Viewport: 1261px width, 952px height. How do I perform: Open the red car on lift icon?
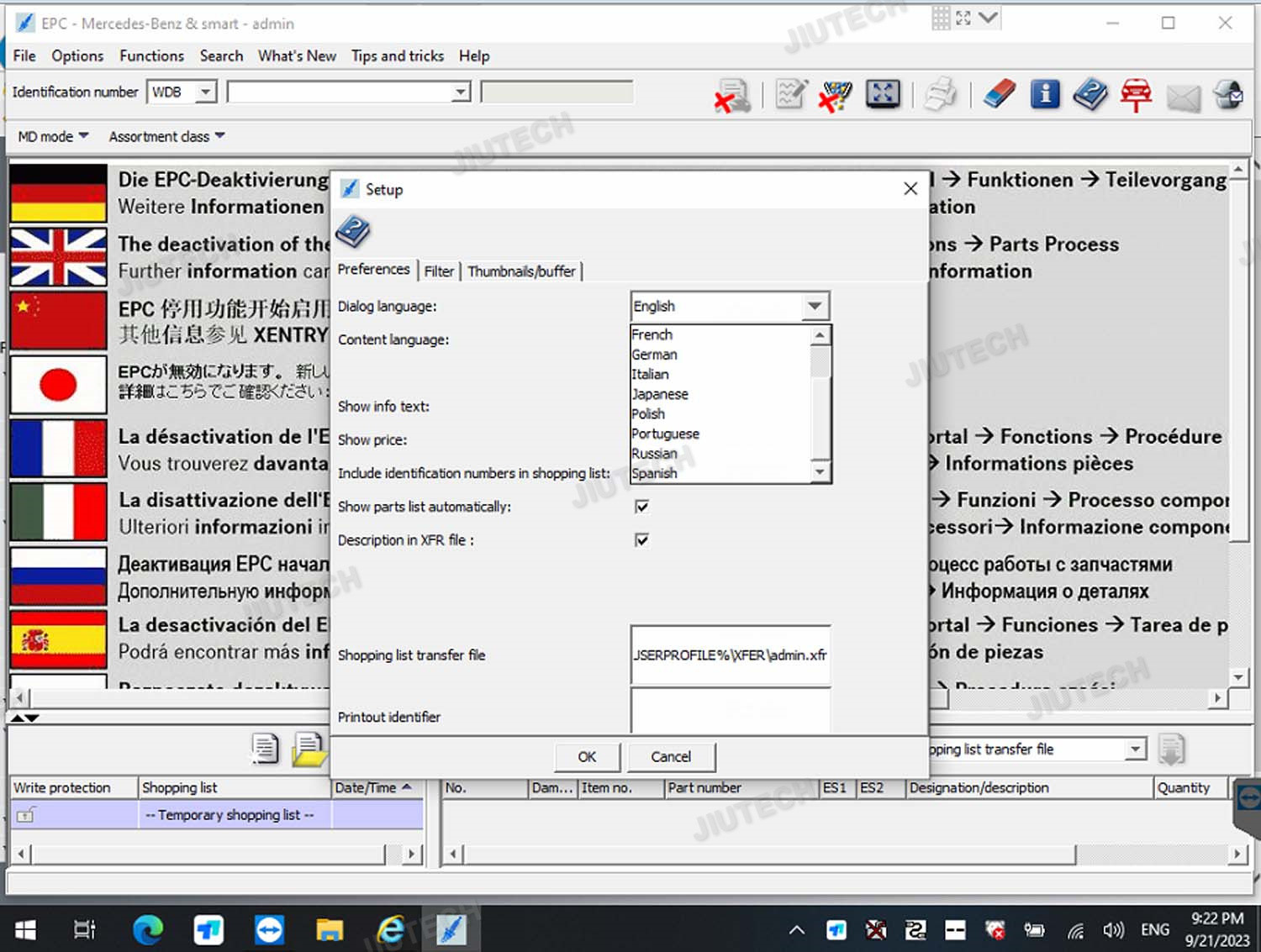coord(1136,94)
